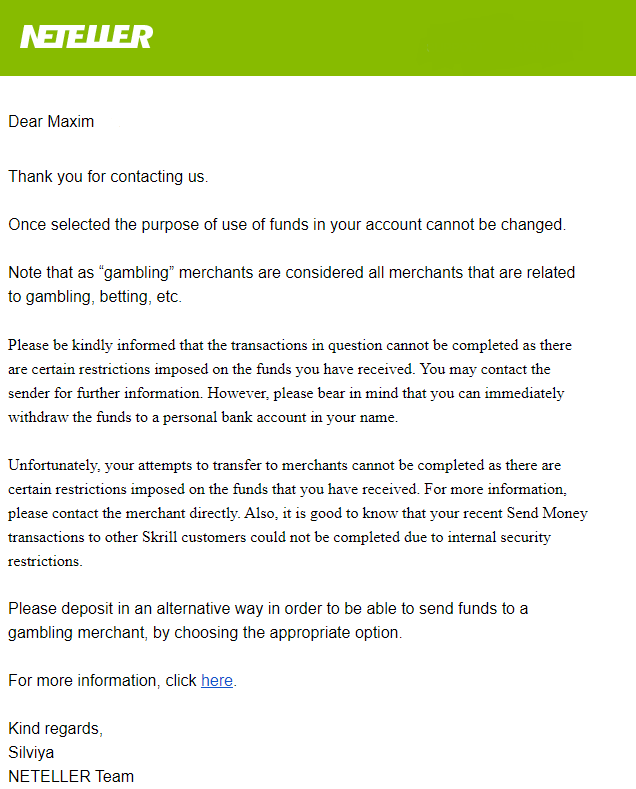Click the 'Thank you for contacting us' sentence

pos(108,177)
